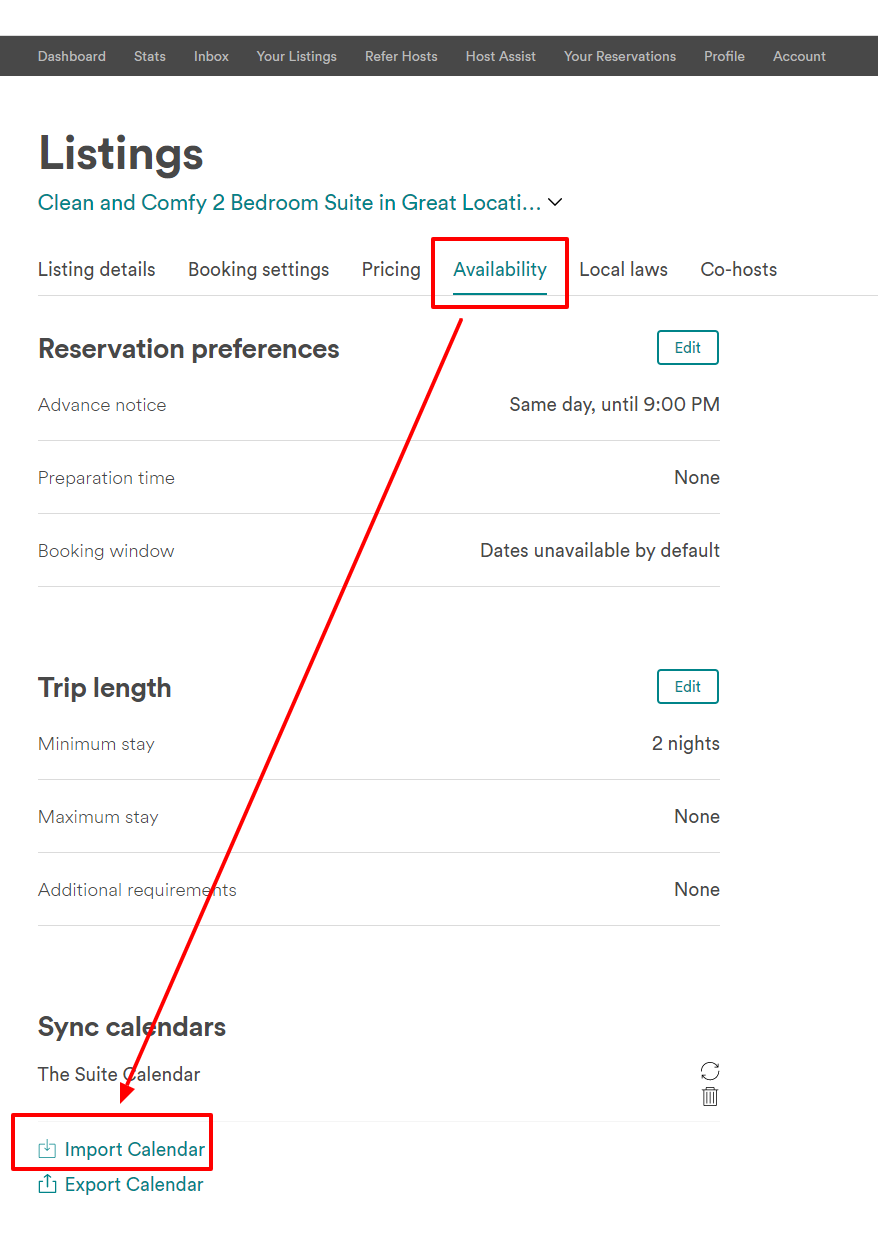The image size is (878, 1250).
Task: Click the refresh icon for The Suite Calendar
Action: tap(710, 1071)
